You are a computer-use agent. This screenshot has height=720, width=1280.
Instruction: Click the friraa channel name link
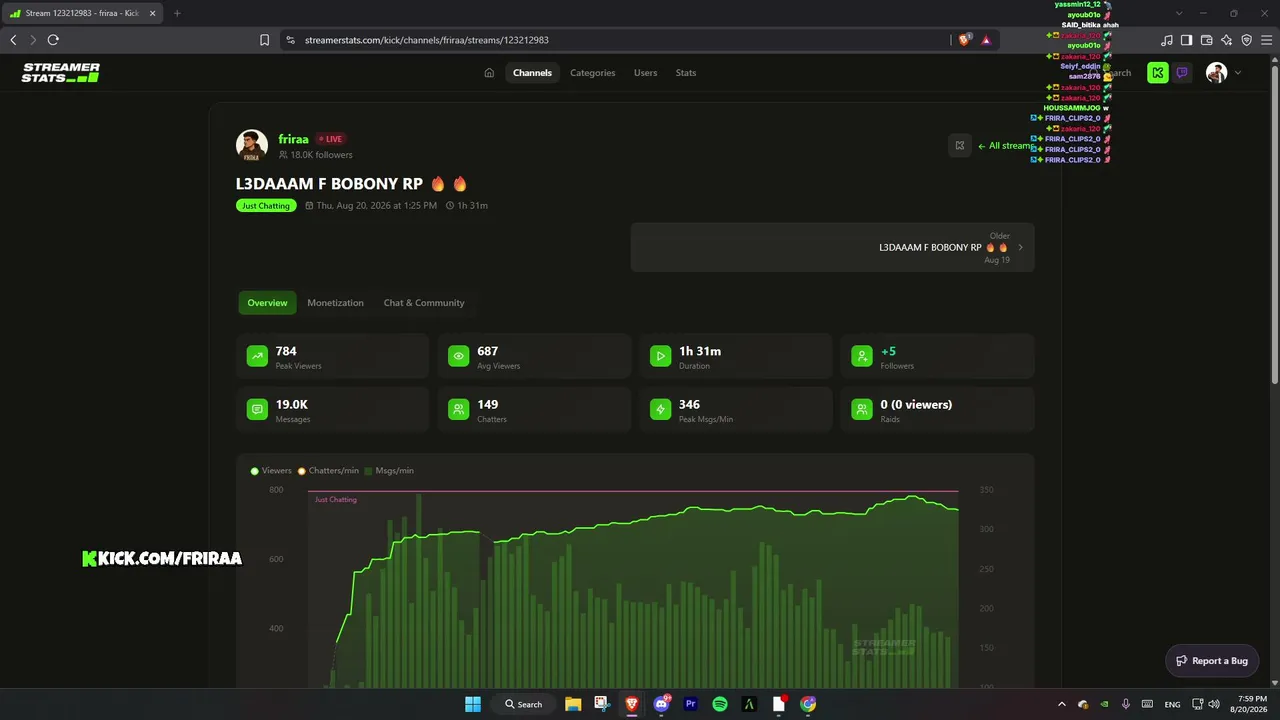tap(293, 139)
